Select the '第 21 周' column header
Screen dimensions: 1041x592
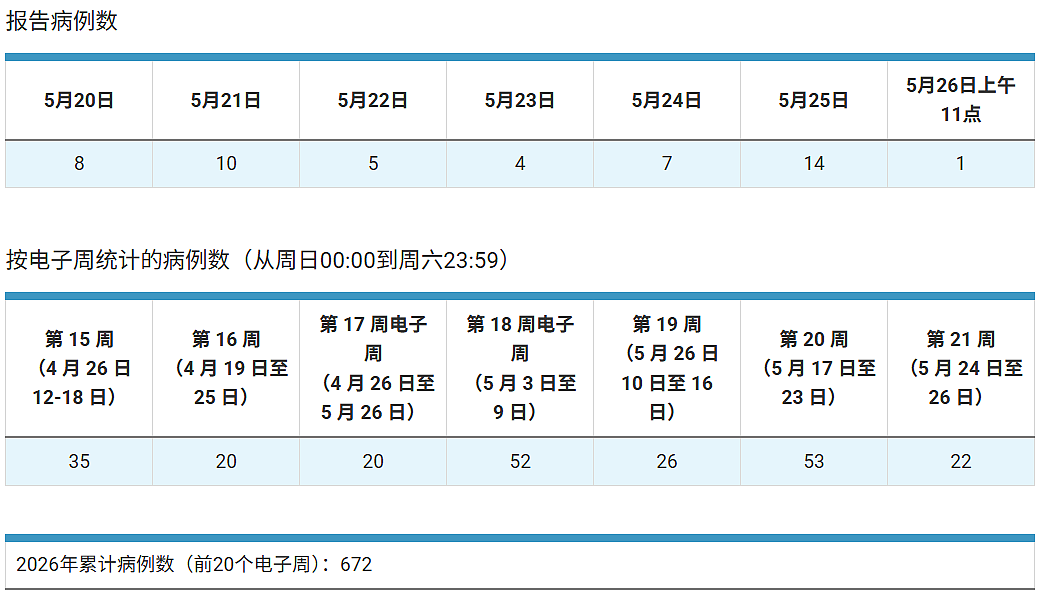[961, 368]
